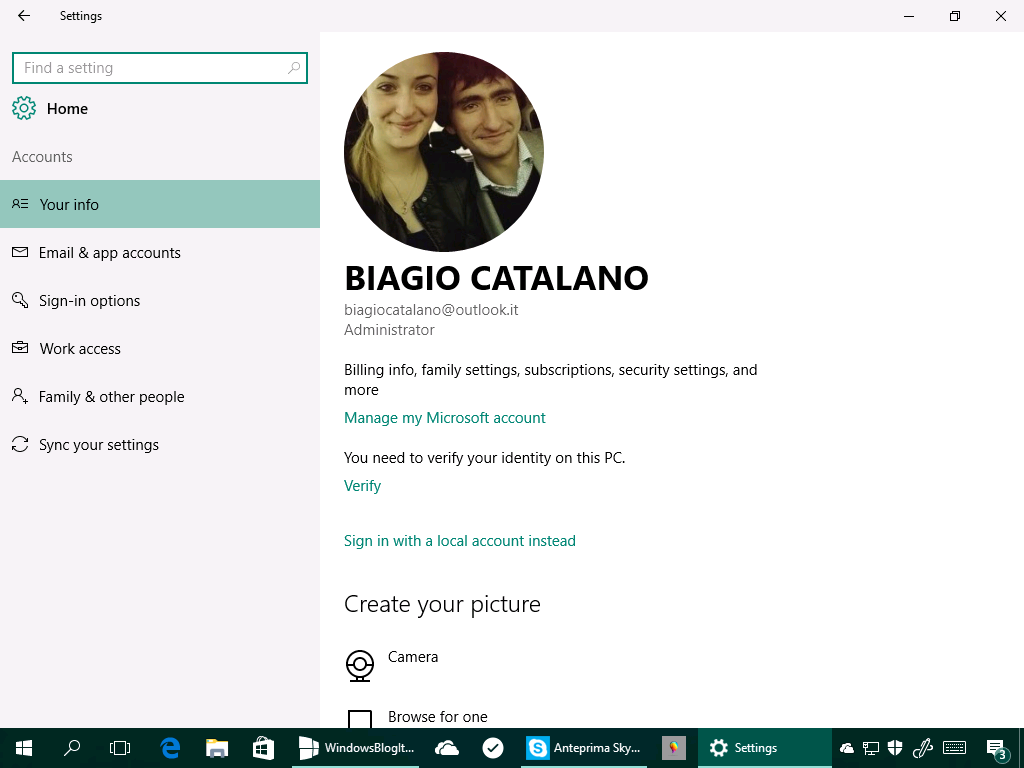Open Home via the gear icon
The width and height of the screenshot is (1024, 768).
24,108
